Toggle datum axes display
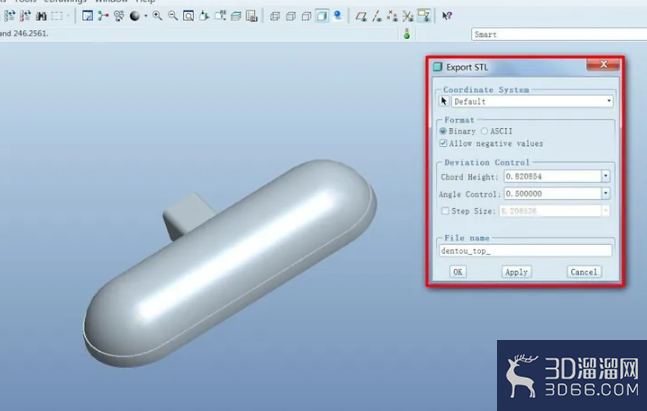 (377, 16)
